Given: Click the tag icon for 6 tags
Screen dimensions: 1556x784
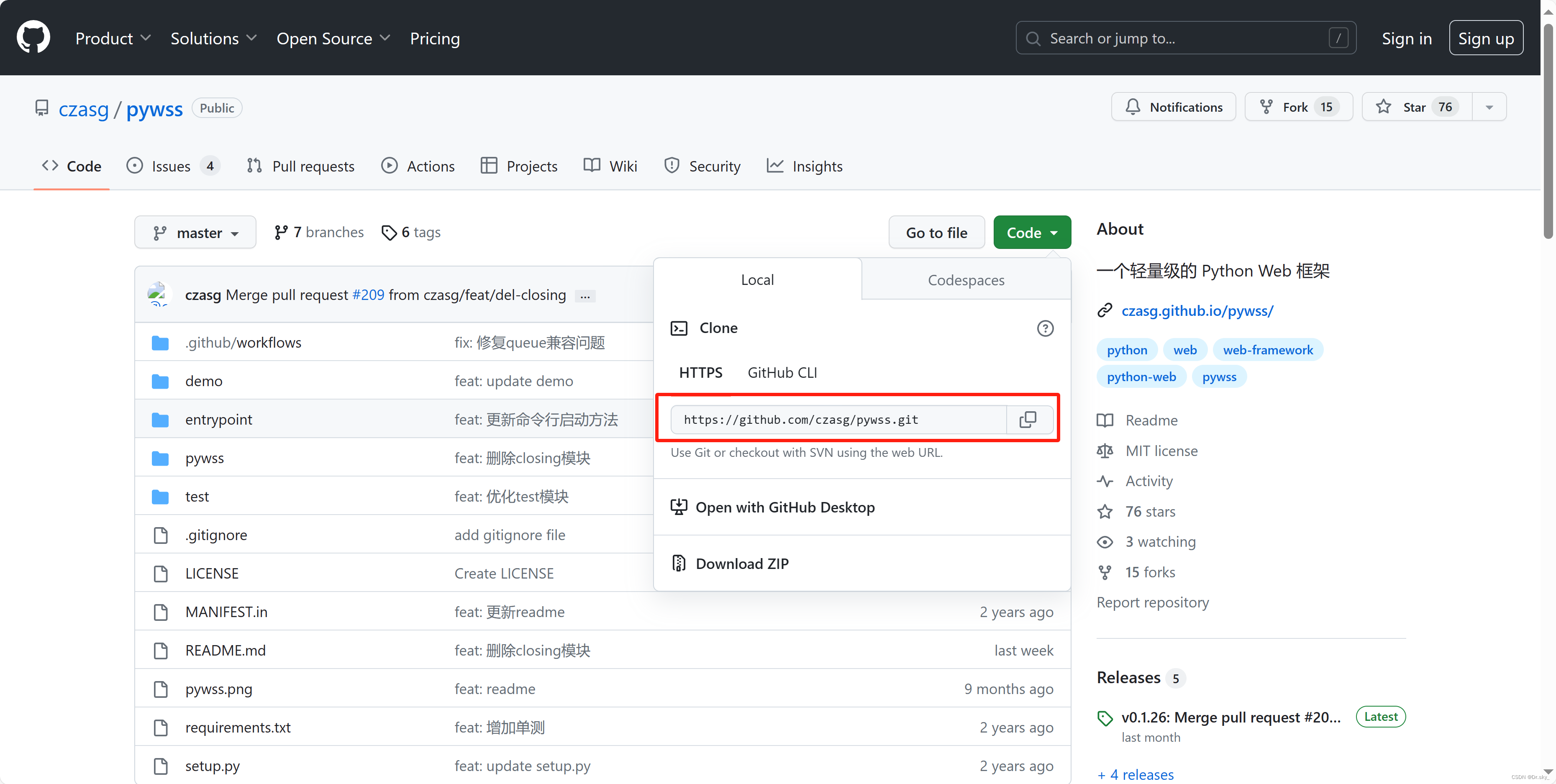Looking at the screenshot, I should click(389, 233).
